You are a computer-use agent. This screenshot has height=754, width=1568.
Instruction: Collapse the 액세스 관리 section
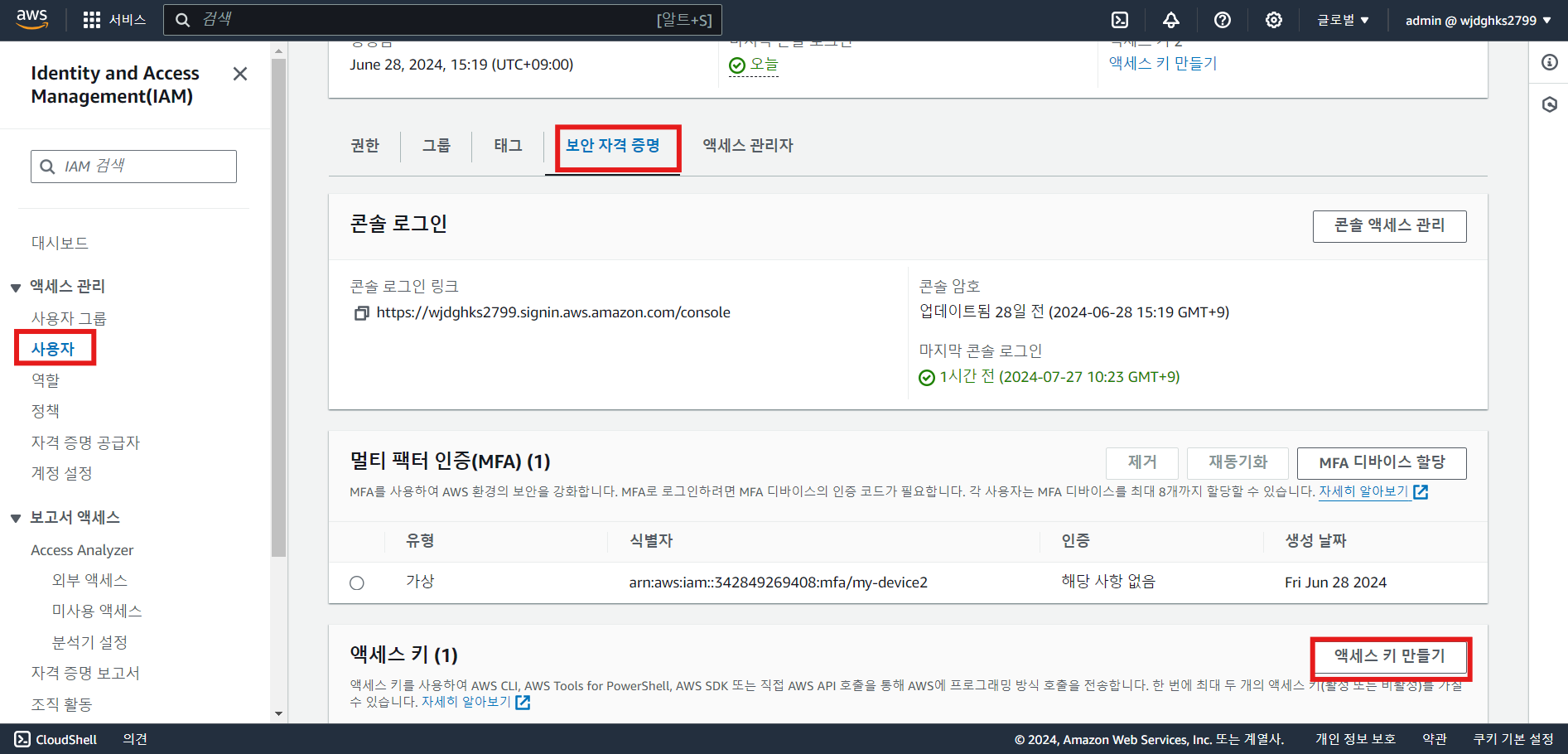pos(16,288)
